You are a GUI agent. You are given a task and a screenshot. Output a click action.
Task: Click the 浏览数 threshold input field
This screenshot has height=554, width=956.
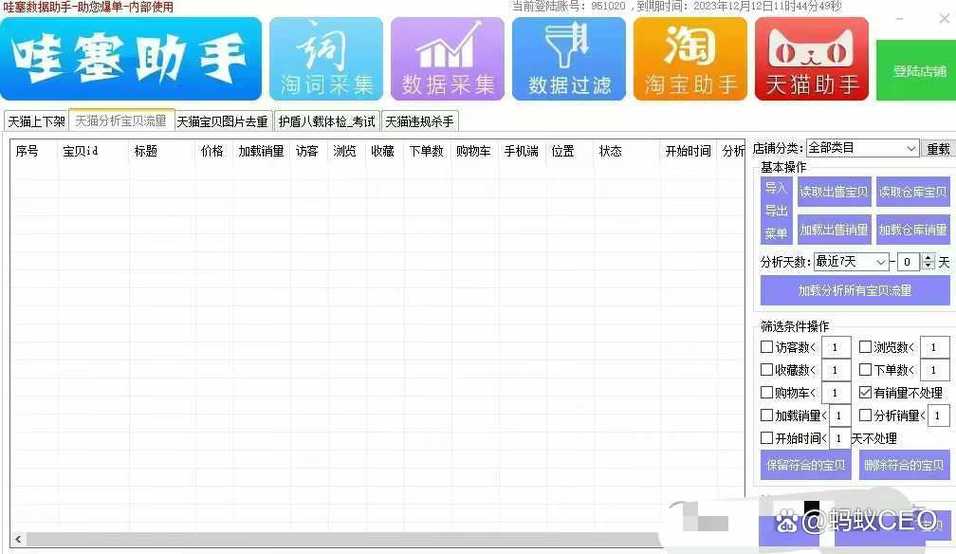pos(934,347)
